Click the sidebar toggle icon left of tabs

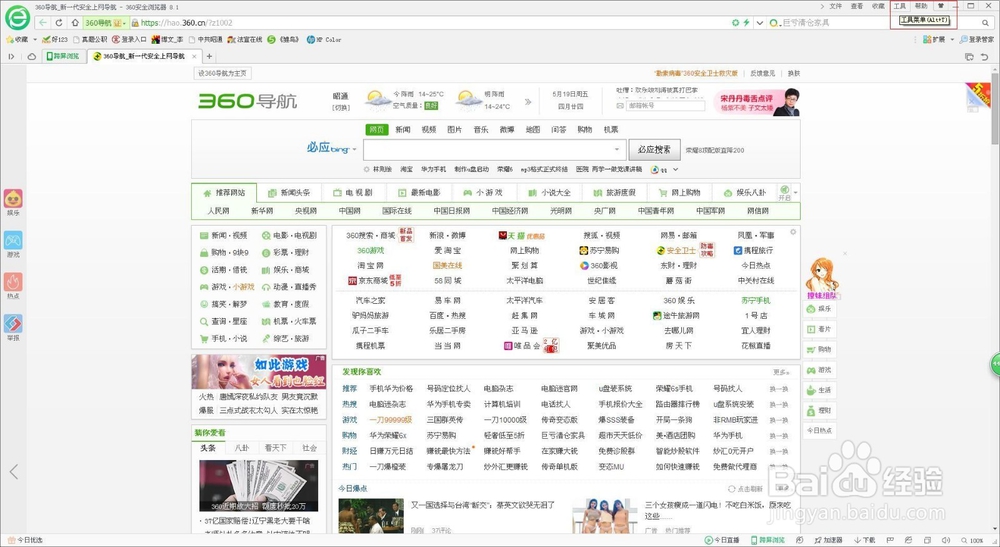[11, 56]
